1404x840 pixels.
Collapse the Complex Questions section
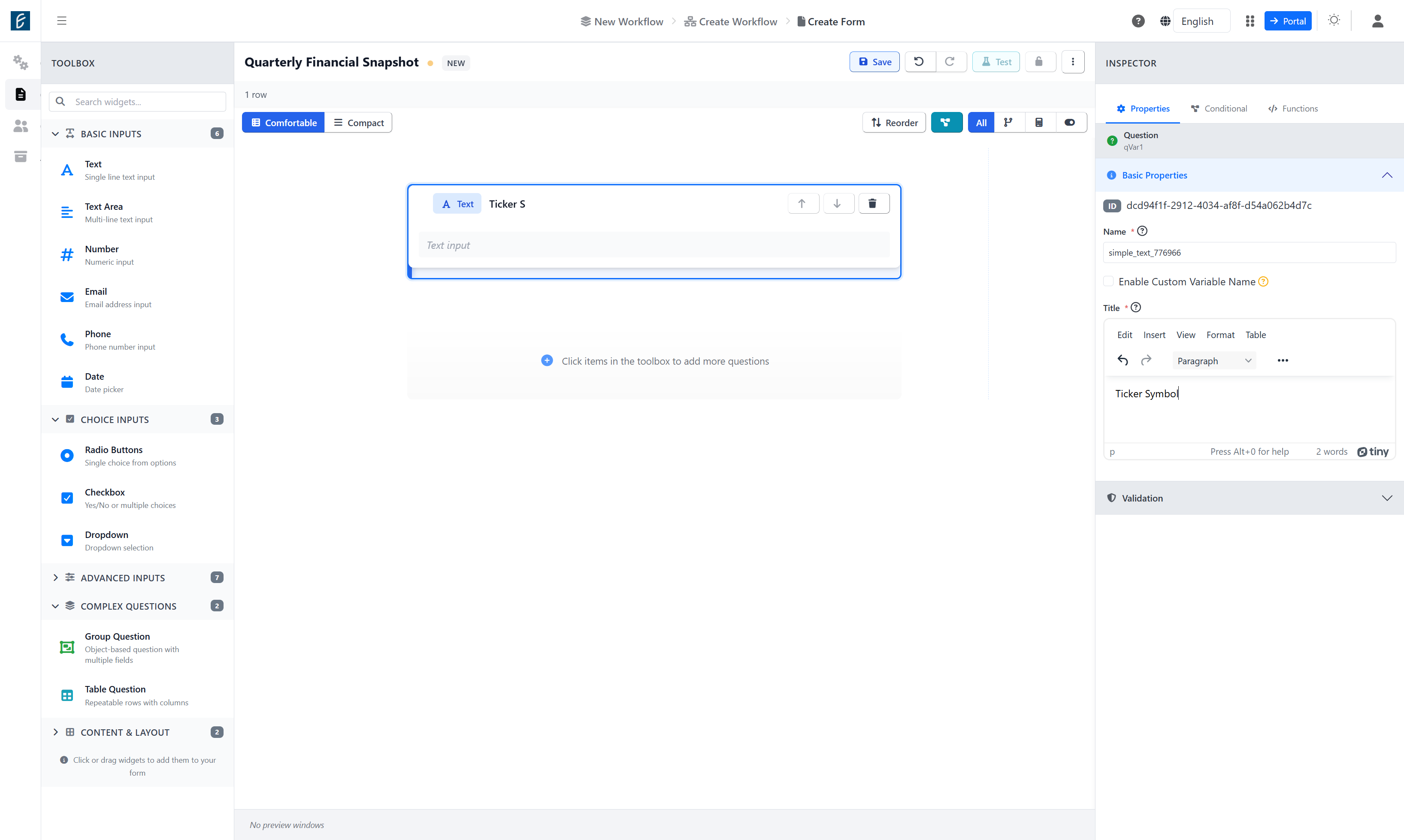coord(138,606)
